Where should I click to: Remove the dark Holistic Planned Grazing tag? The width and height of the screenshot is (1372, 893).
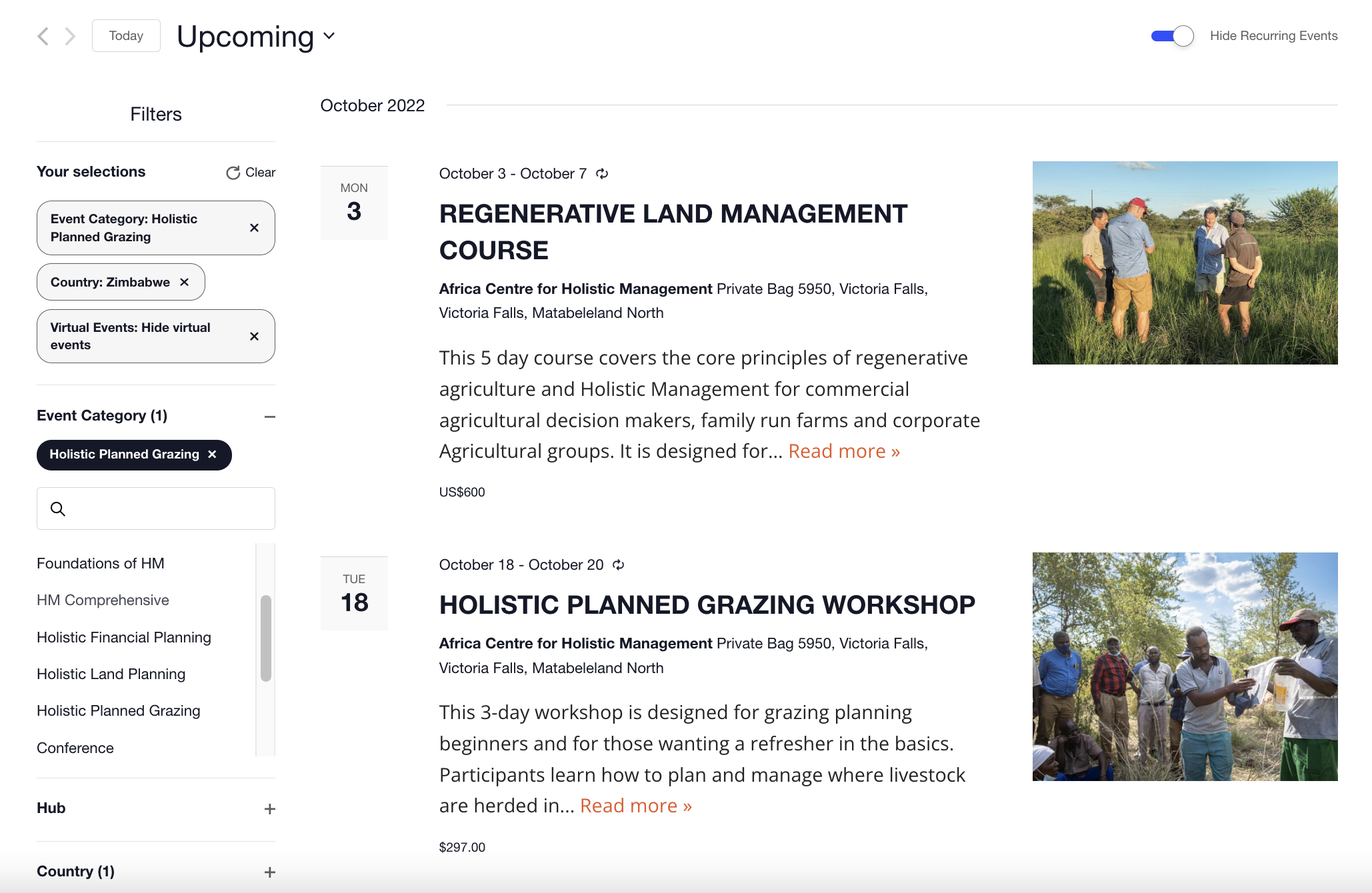[x=212, y=454]
